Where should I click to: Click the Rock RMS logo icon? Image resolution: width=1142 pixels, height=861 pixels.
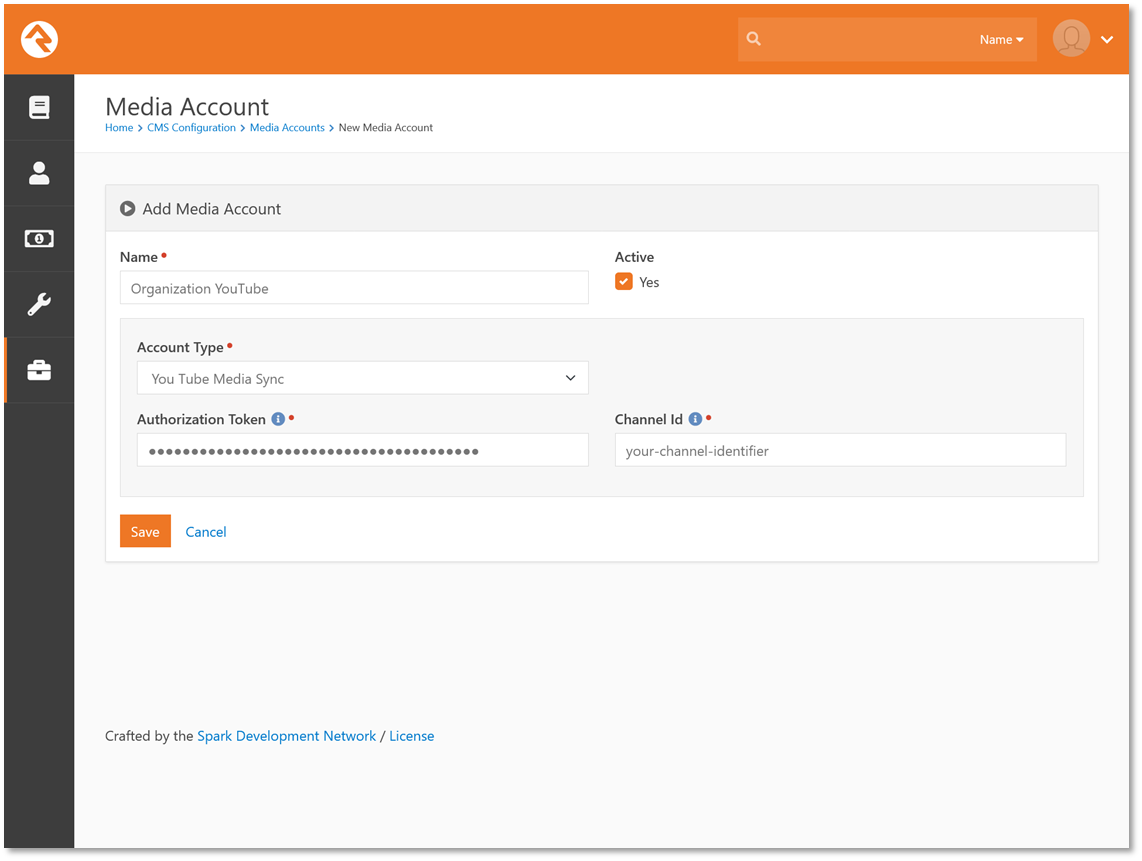pyautogui.click(x=39, y=40)
